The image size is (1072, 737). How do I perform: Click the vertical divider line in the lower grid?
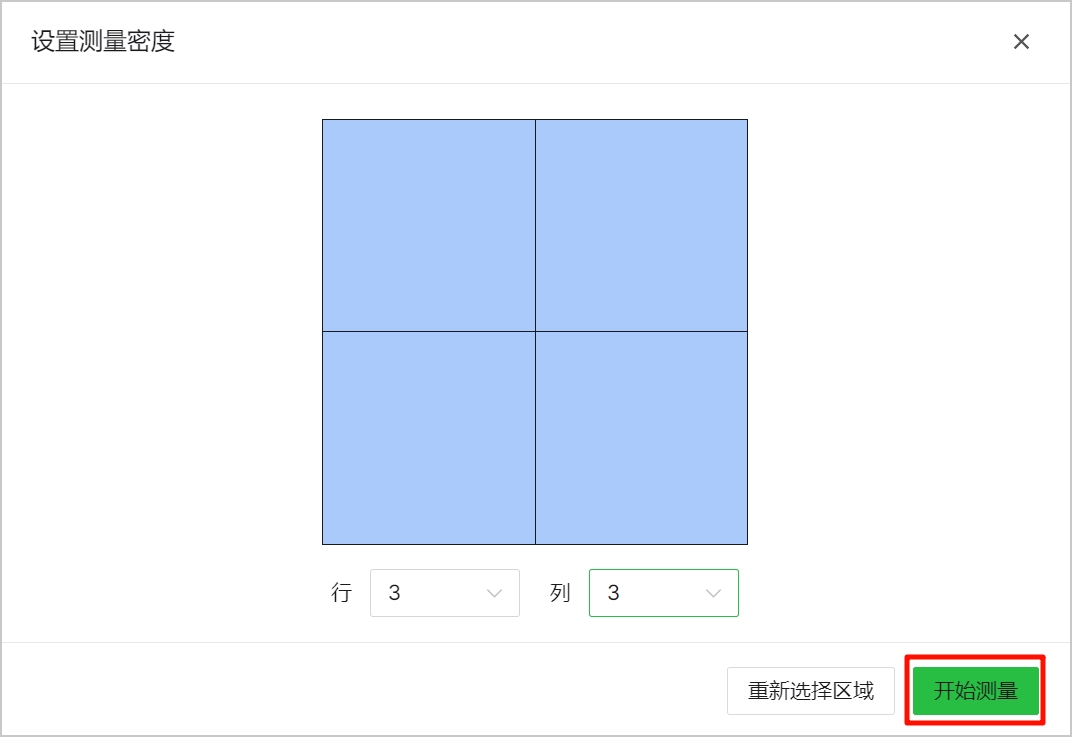coord(535,437)
